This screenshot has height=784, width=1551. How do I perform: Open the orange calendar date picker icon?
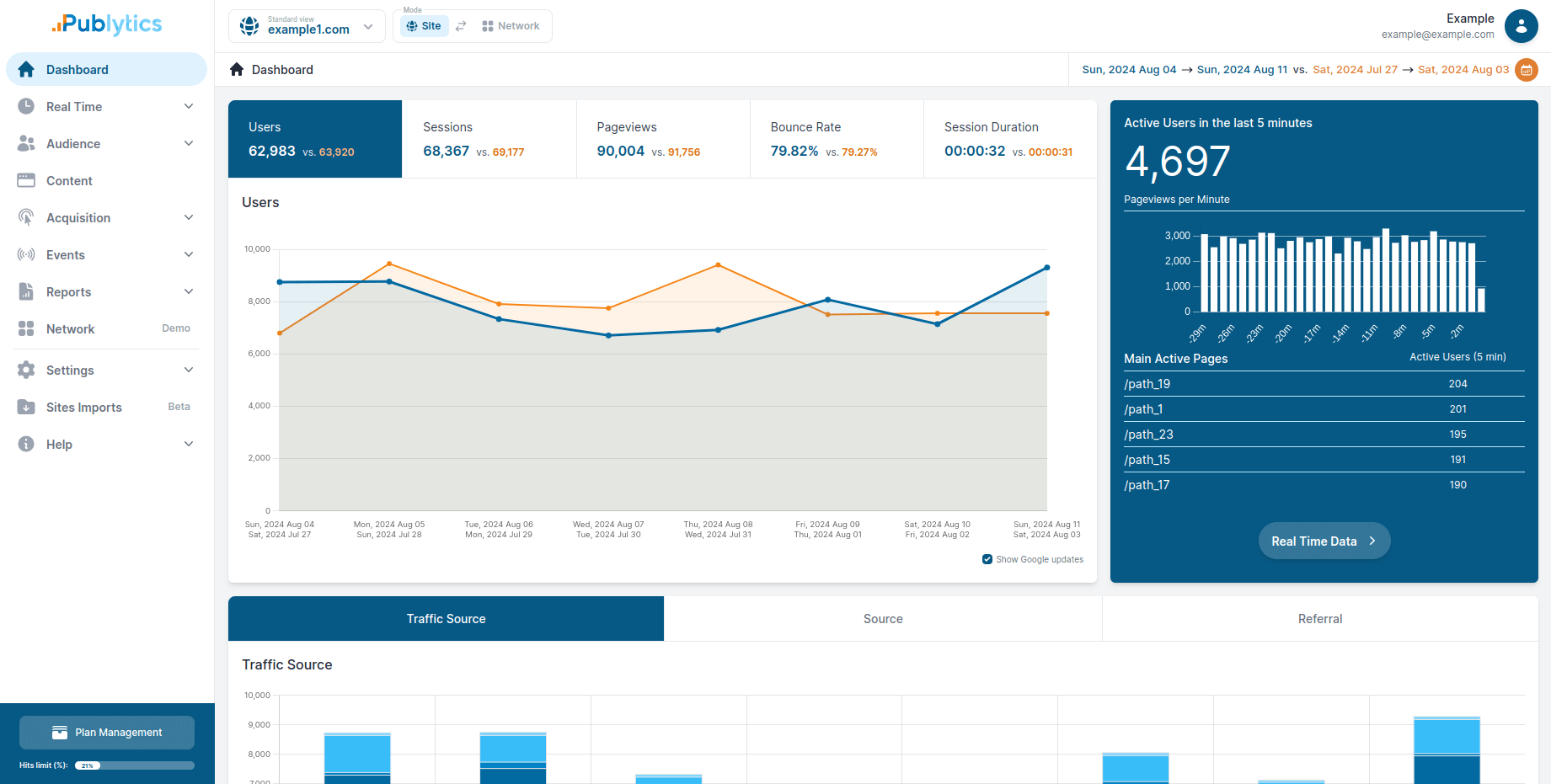[1527, 70]
